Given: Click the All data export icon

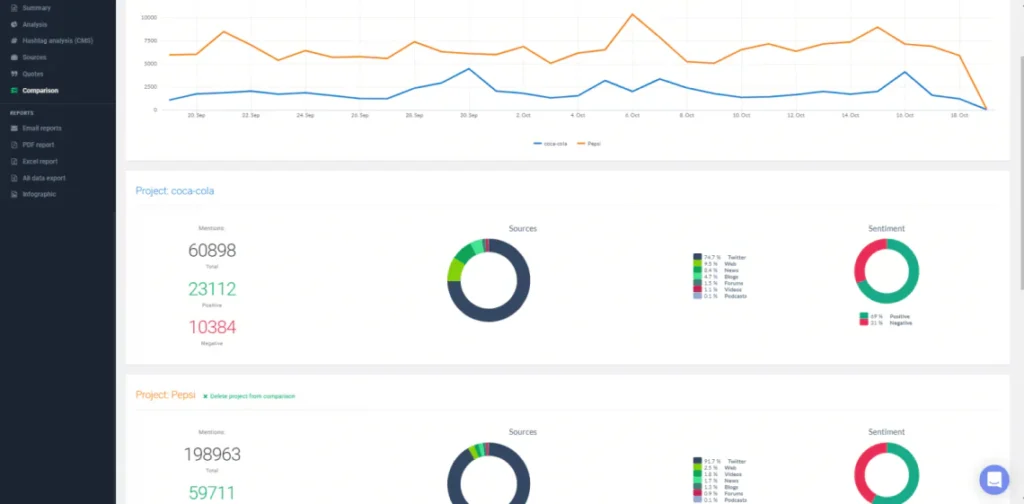Looking at the screenshot, I should pos(14,178).
